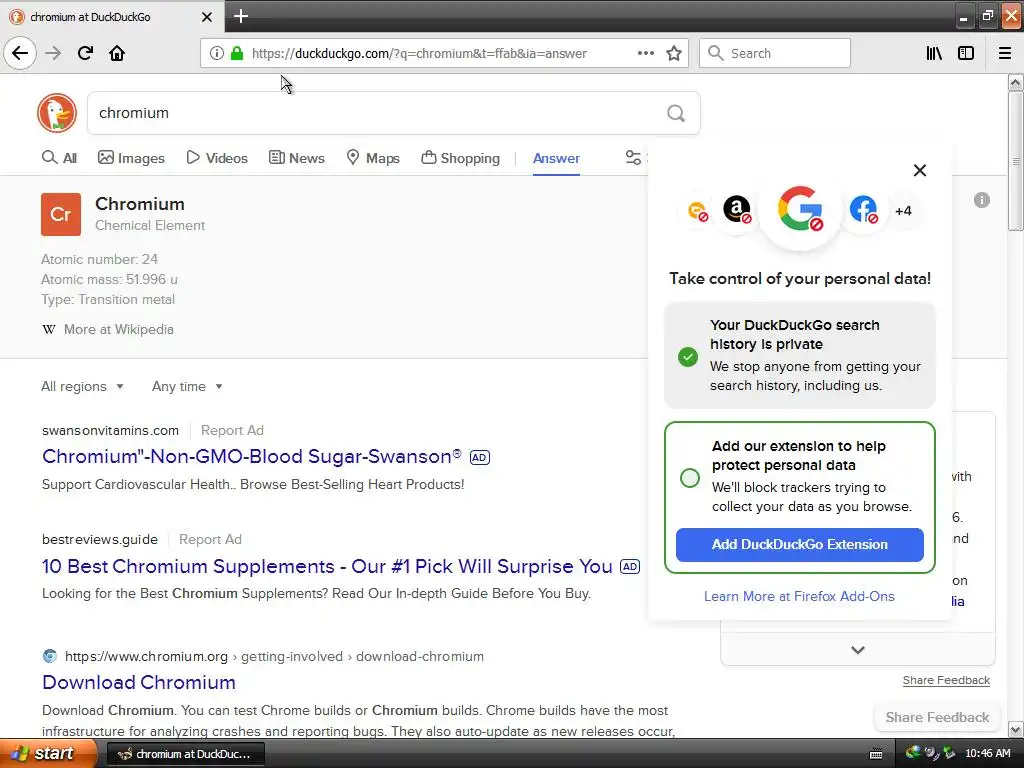The height and width of the screenshot is (768, 1024).
Task: Submit search with the magnifier icon
Action: point(676,114)
